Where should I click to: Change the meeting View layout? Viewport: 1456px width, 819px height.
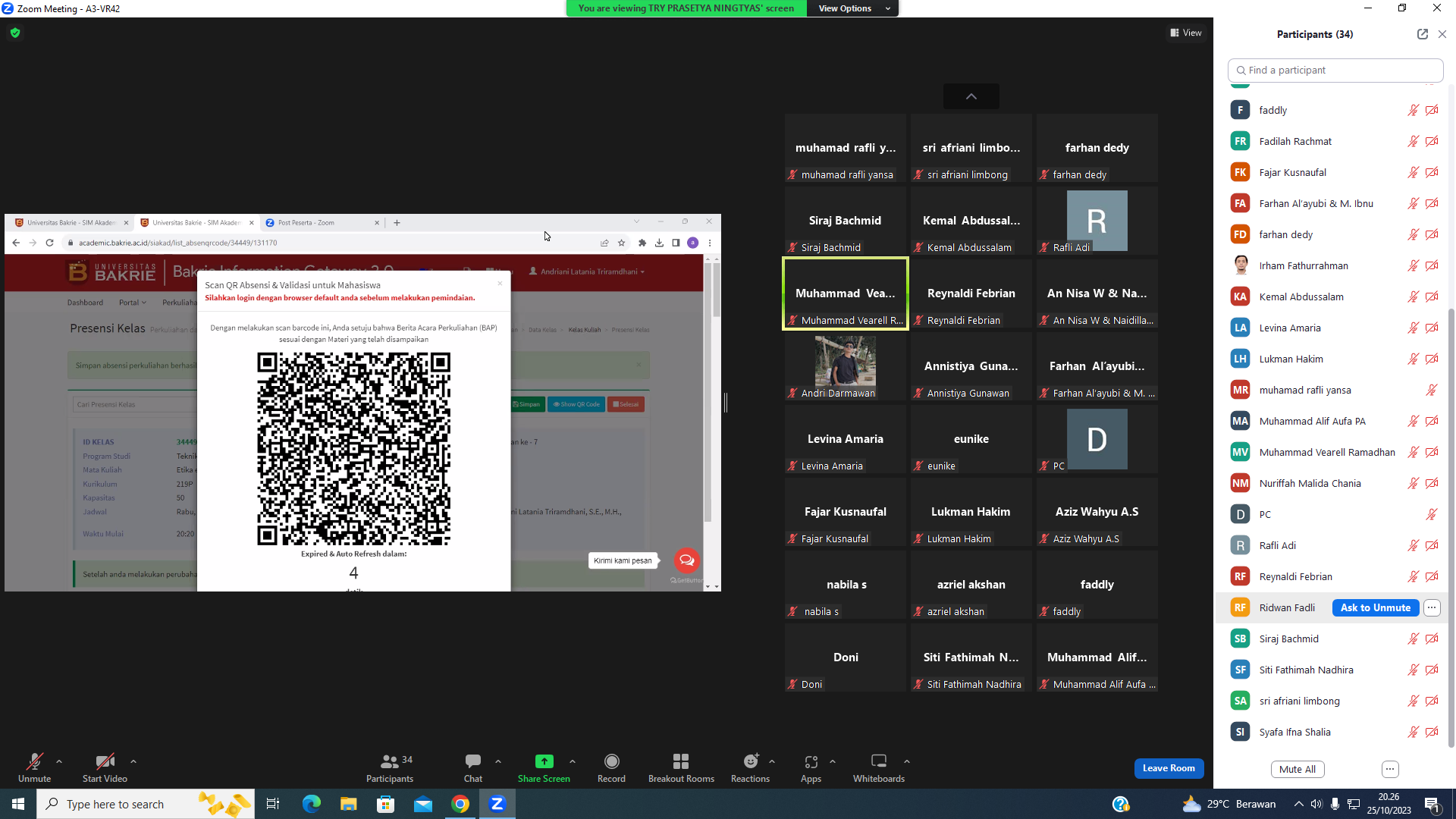pyautogui.click(x=1186, y=33)
